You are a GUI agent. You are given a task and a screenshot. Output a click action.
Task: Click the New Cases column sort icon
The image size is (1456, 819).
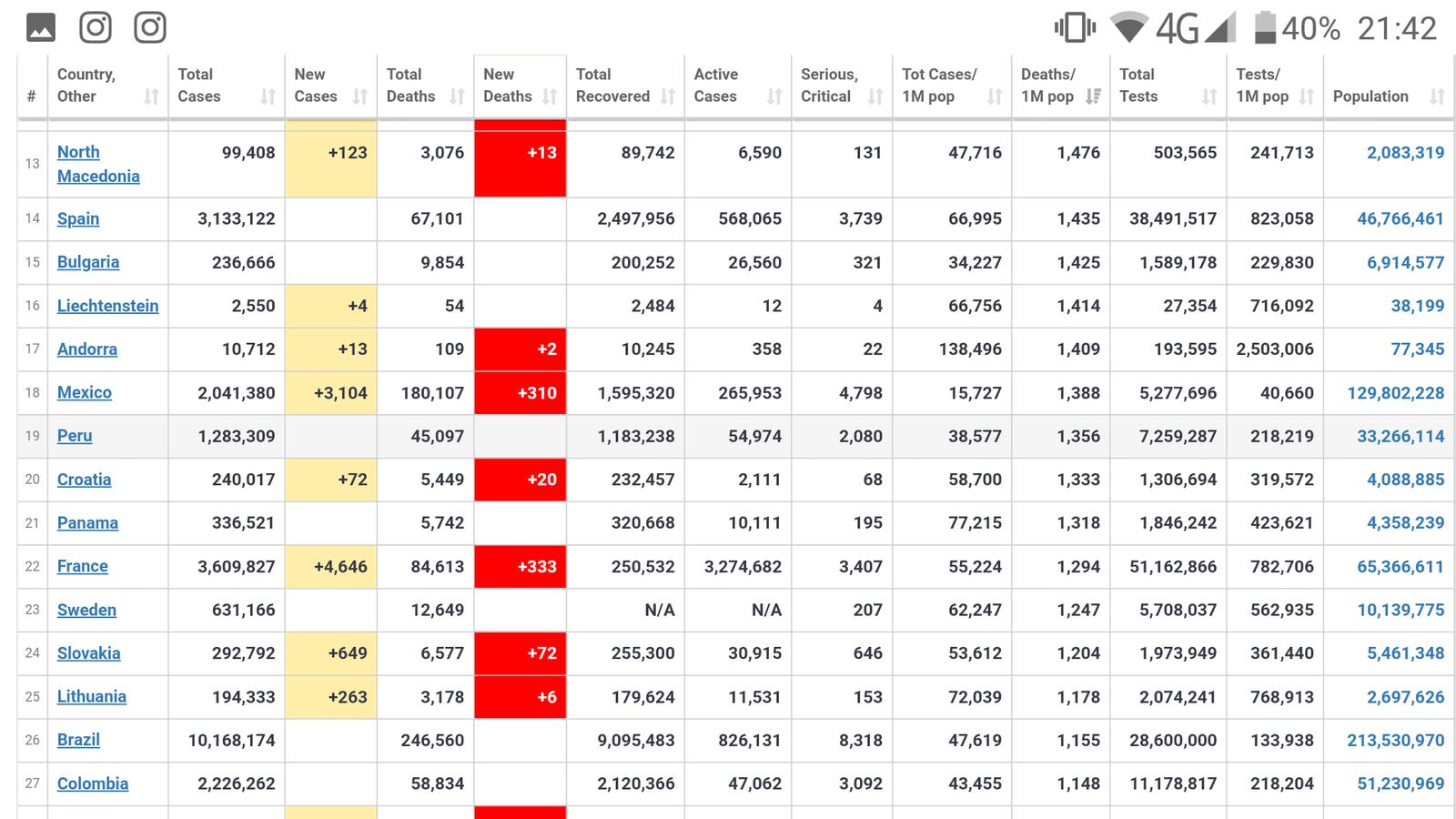click(x=360, y=96)
